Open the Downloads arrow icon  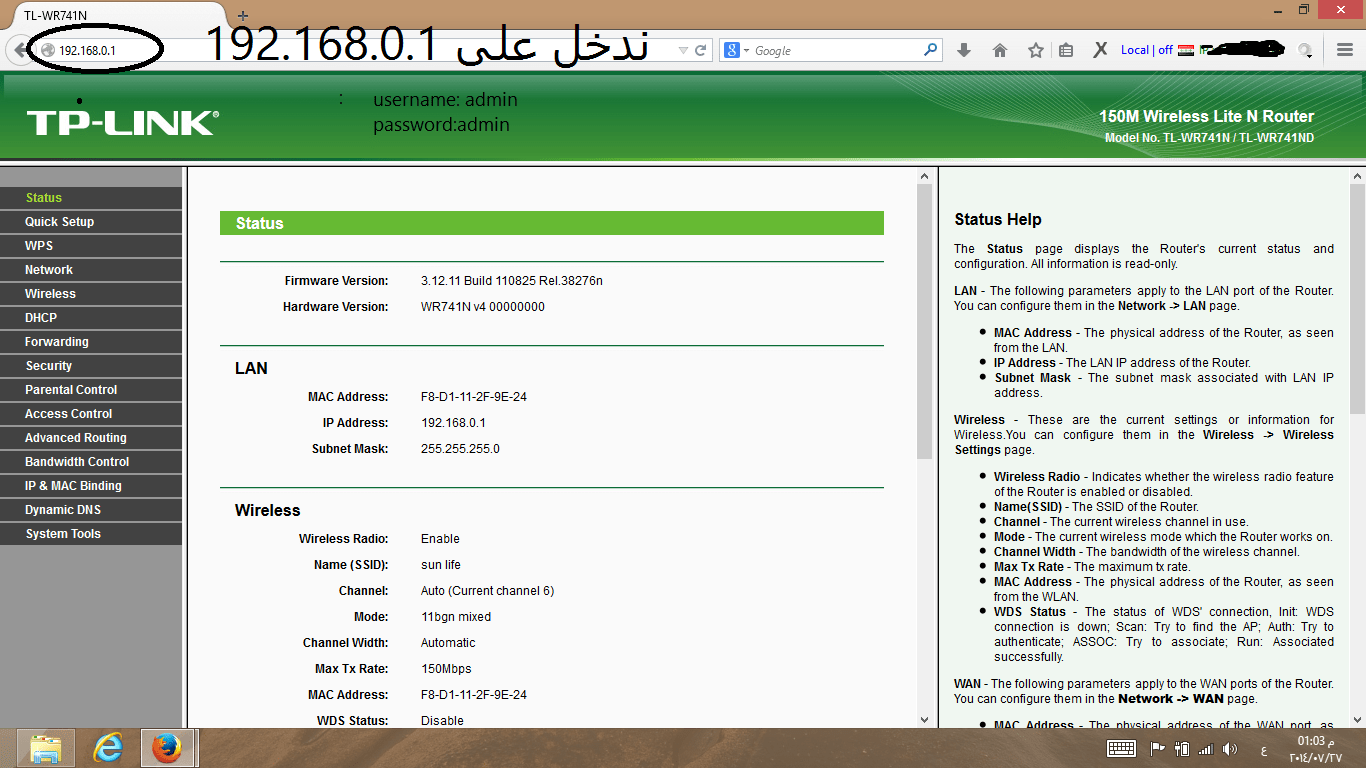pyautogui.click(x=964, y=50)
